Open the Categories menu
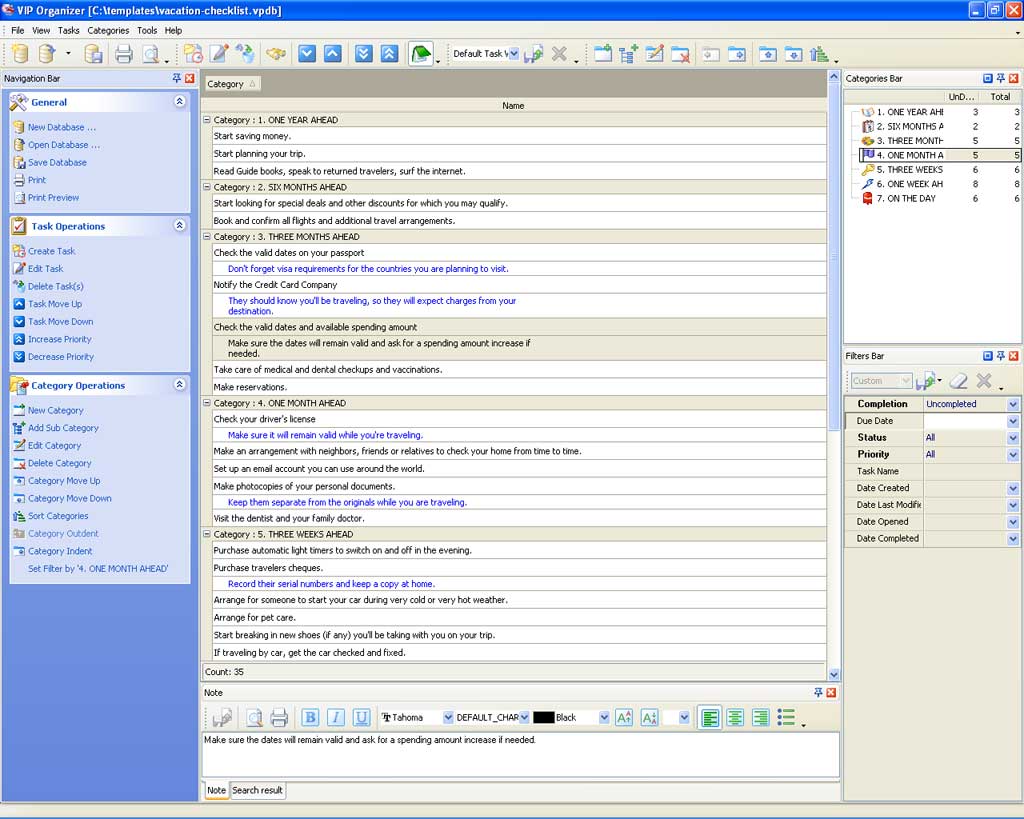Screen dimensions: 1024x819 [108, 30]
